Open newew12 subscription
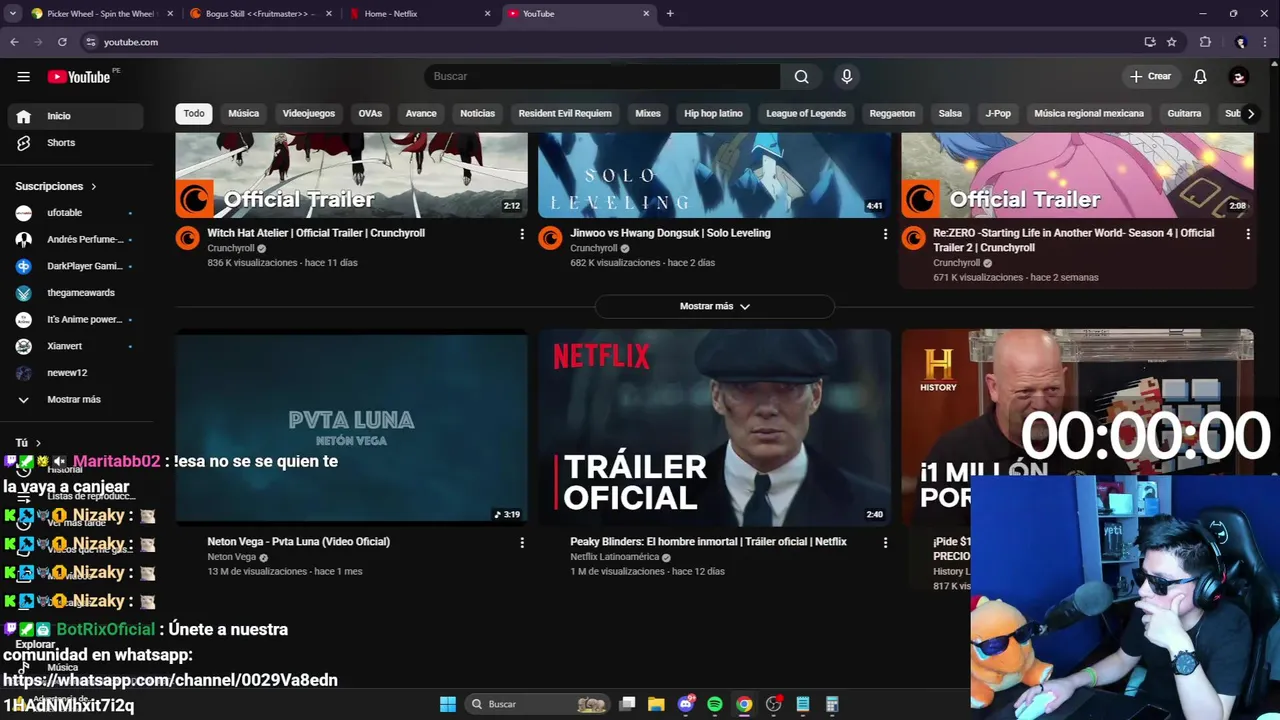 tap(76, 373)
